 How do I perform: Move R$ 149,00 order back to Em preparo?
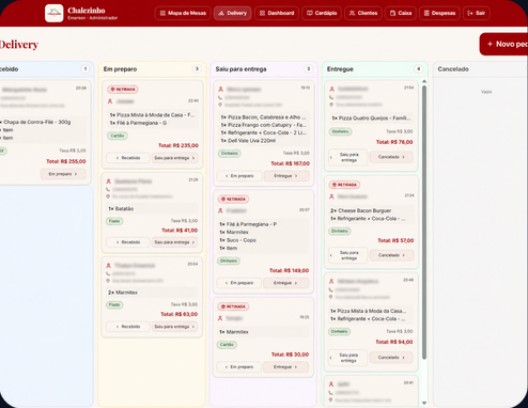[x=239, y=283]
